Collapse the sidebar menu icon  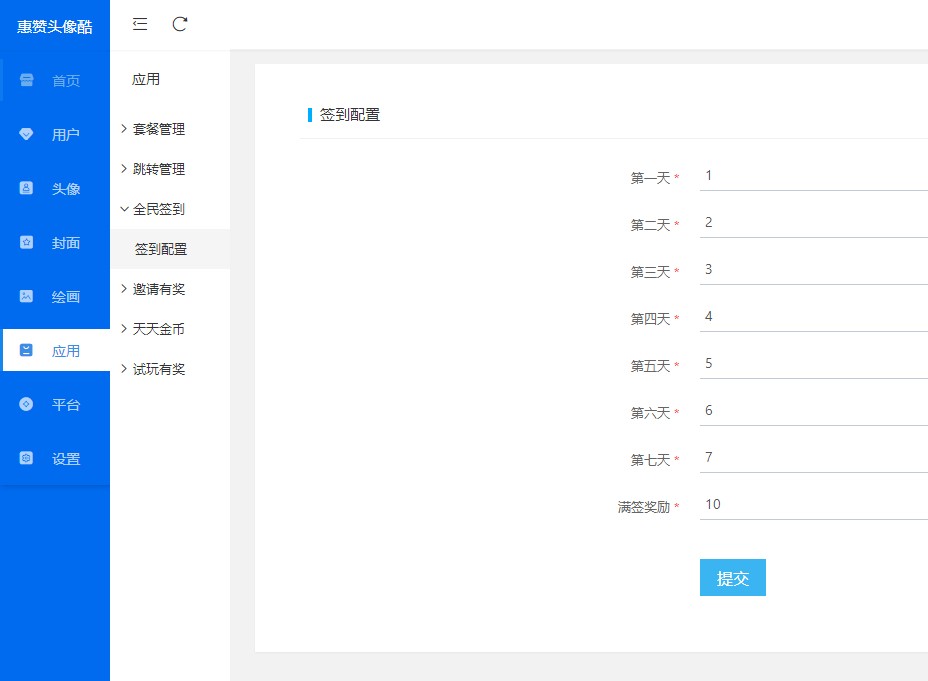coord(140,24)
